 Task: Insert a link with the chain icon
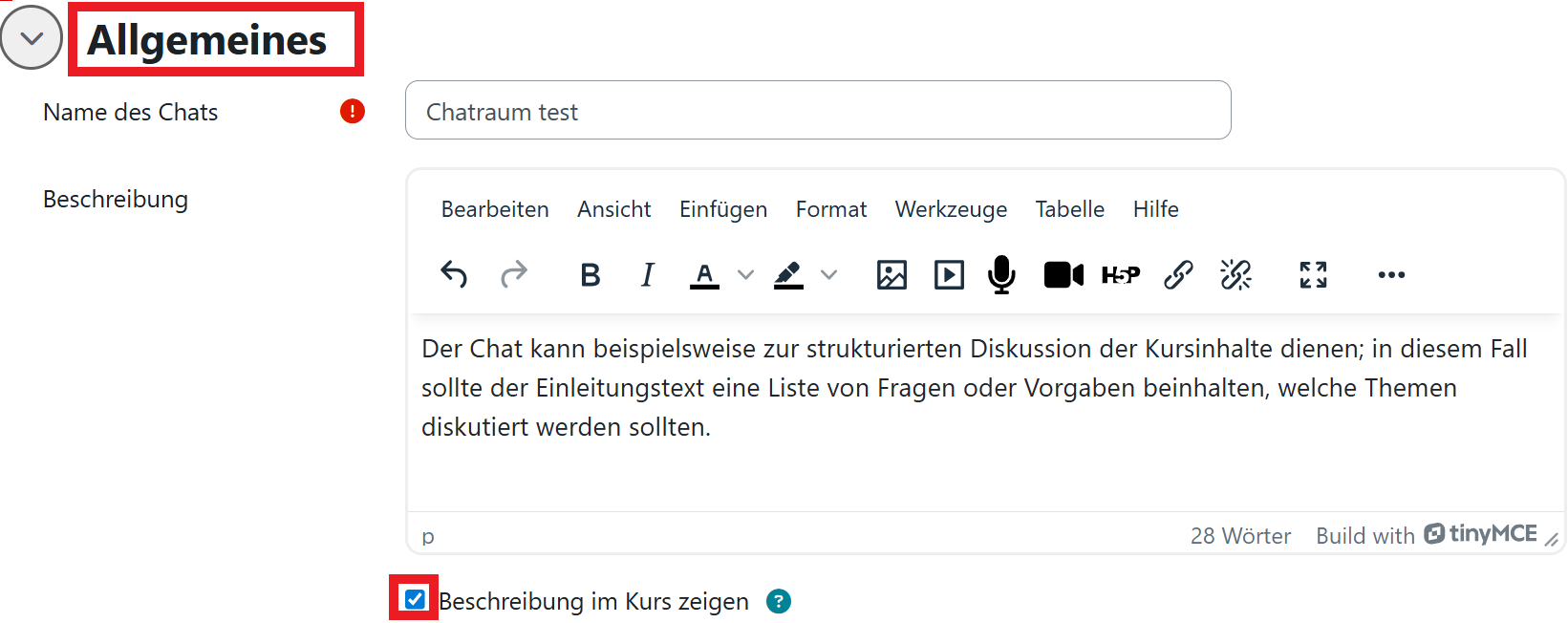(1178, 275)
